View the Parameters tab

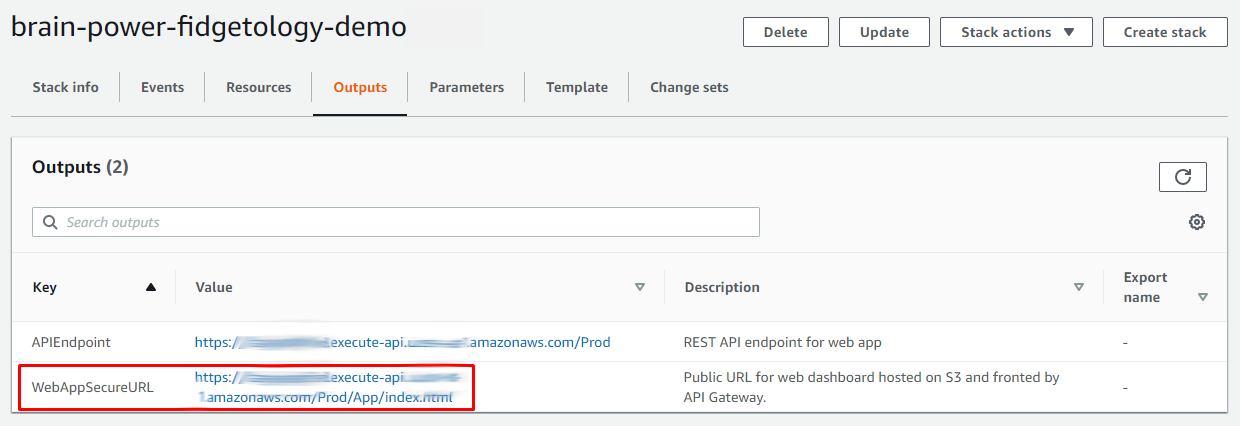[x=466, y=87]
